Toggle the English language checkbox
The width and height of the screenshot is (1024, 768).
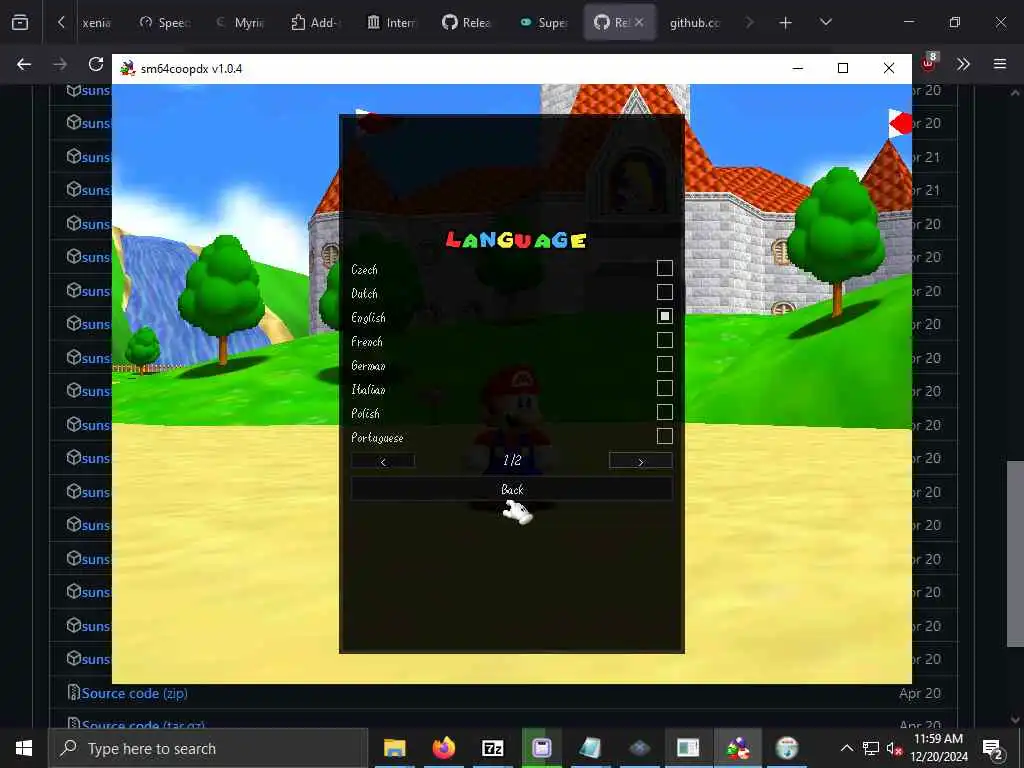664,316
